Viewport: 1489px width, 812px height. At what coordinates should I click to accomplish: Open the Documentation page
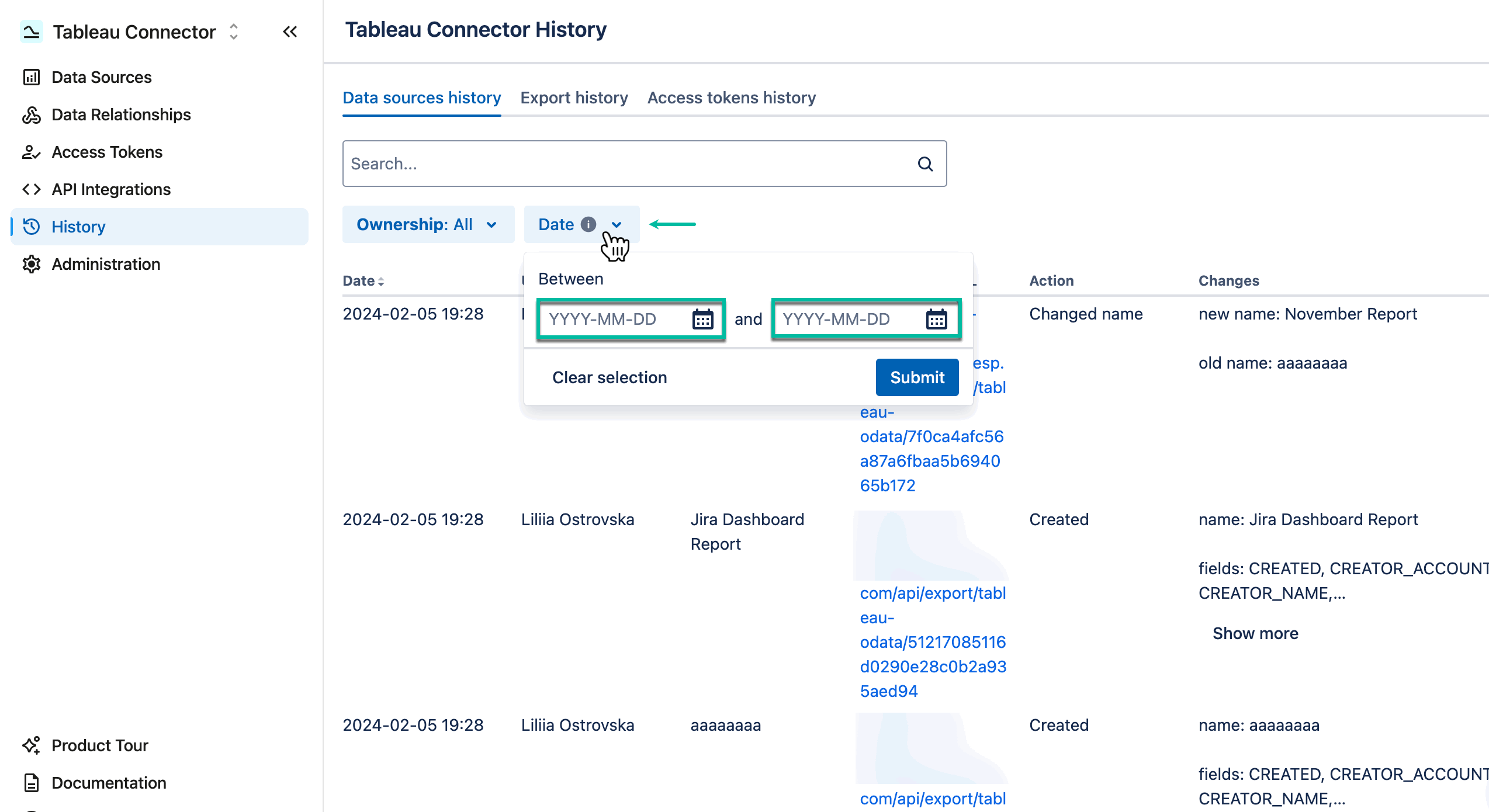[x=108, y=783]
